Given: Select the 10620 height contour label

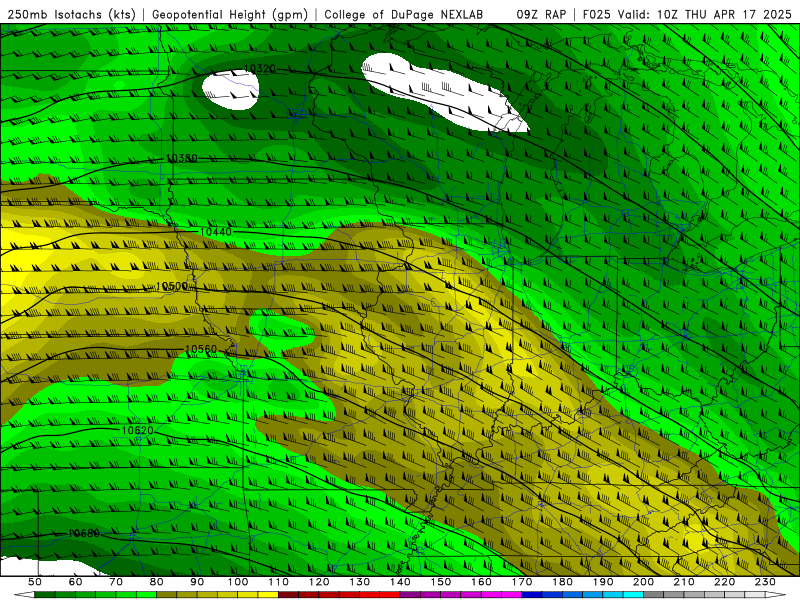Looking at the screenshot, I should [138, 430].
